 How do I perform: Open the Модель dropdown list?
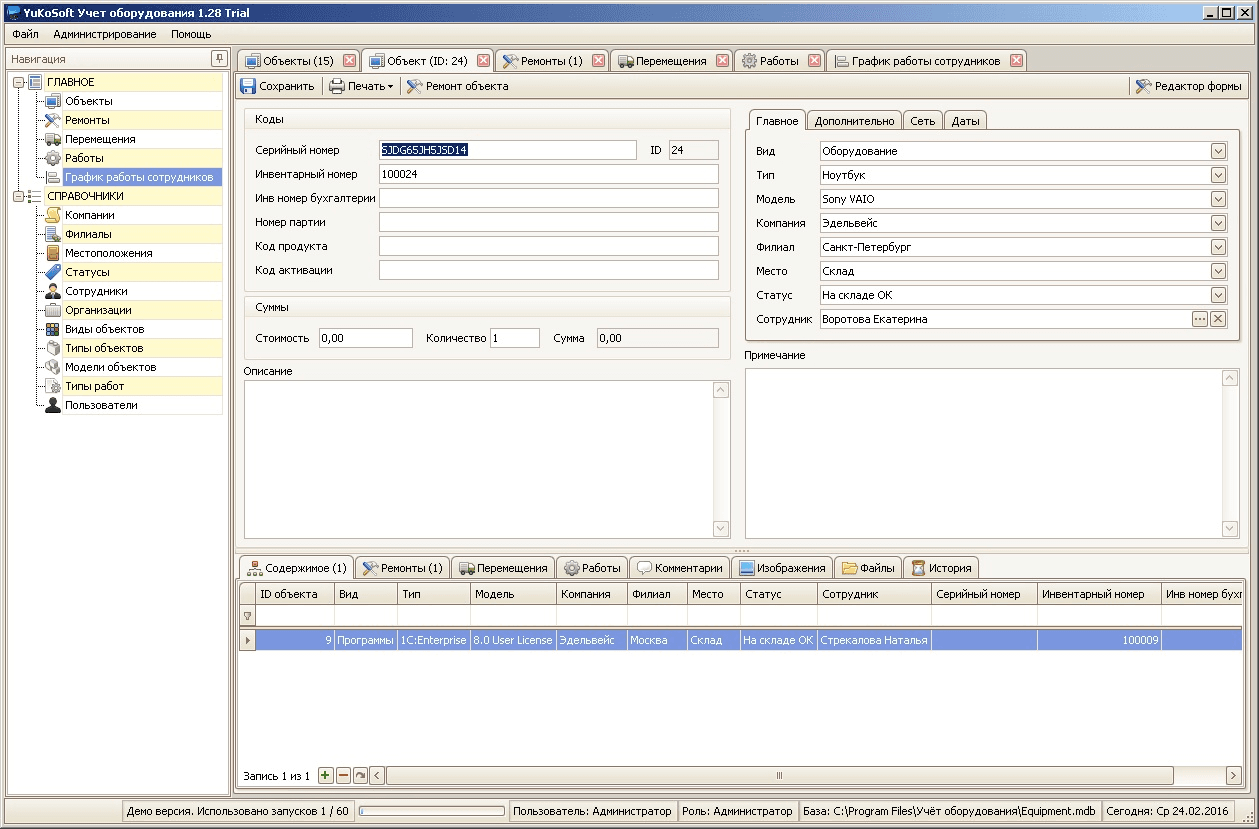(x=1218, y=199)
